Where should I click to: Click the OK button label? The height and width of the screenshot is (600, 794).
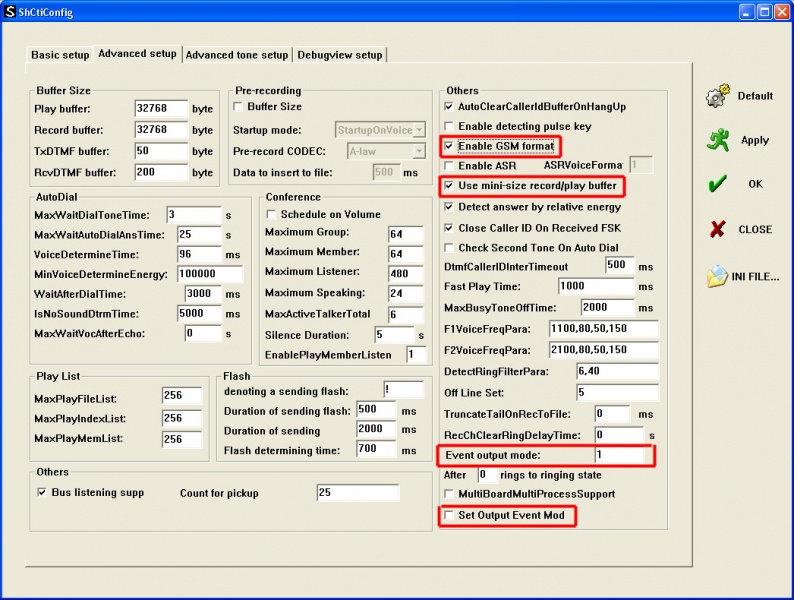pos(756,184)
